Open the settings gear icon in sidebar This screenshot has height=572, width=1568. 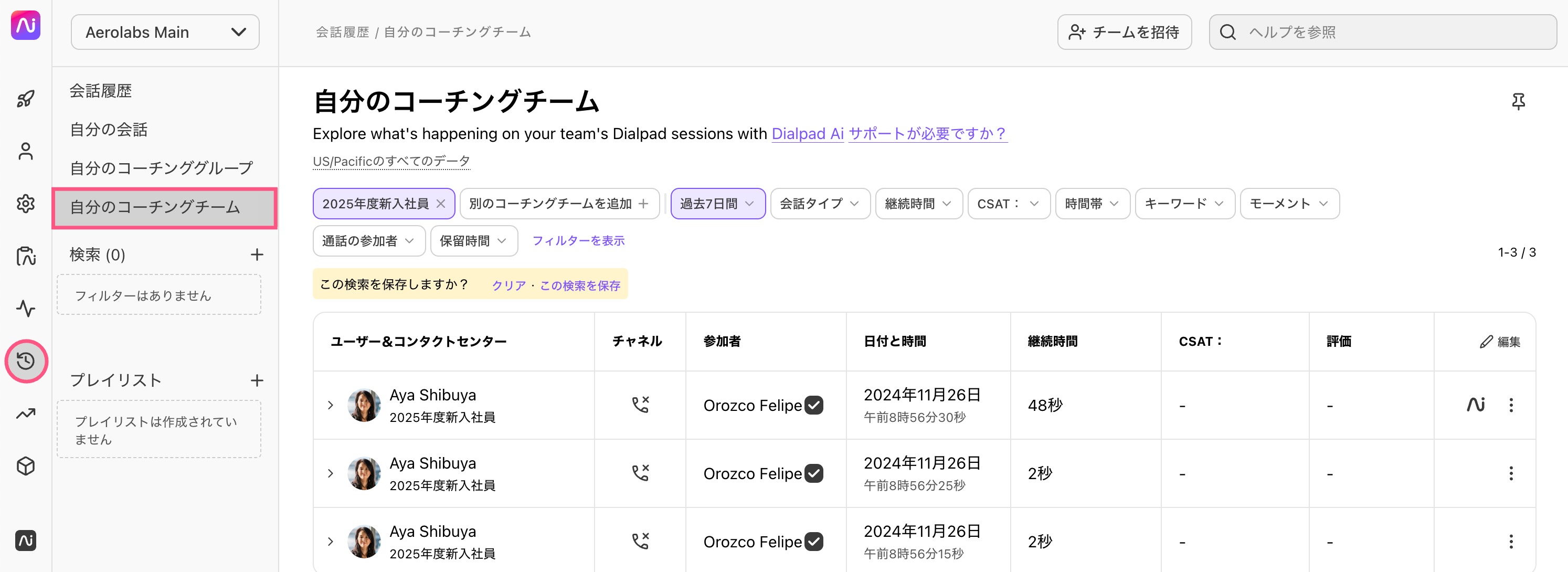click(26, 203)
